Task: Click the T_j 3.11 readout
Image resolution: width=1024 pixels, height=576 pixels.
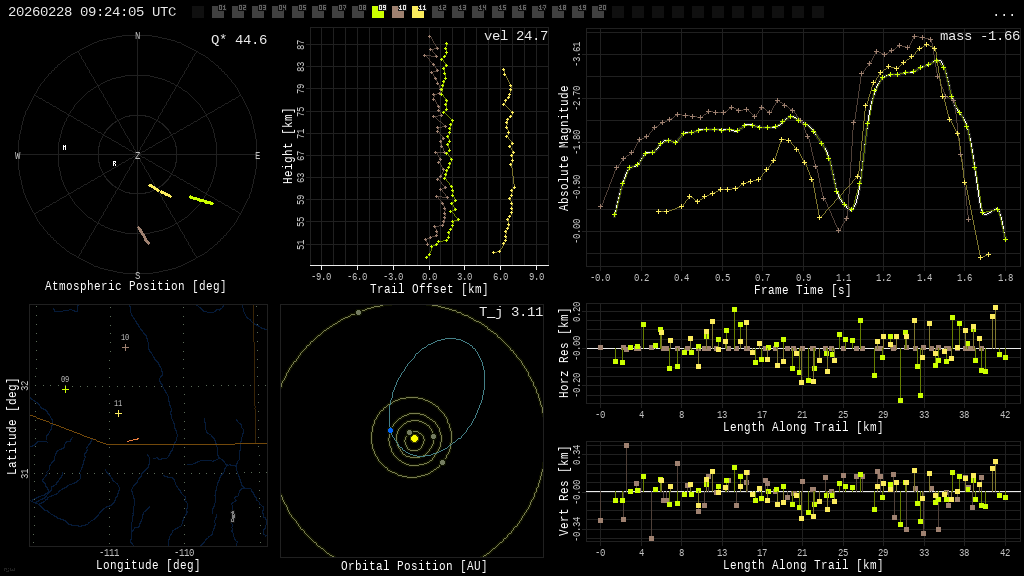Action: [x=510, y=312]
